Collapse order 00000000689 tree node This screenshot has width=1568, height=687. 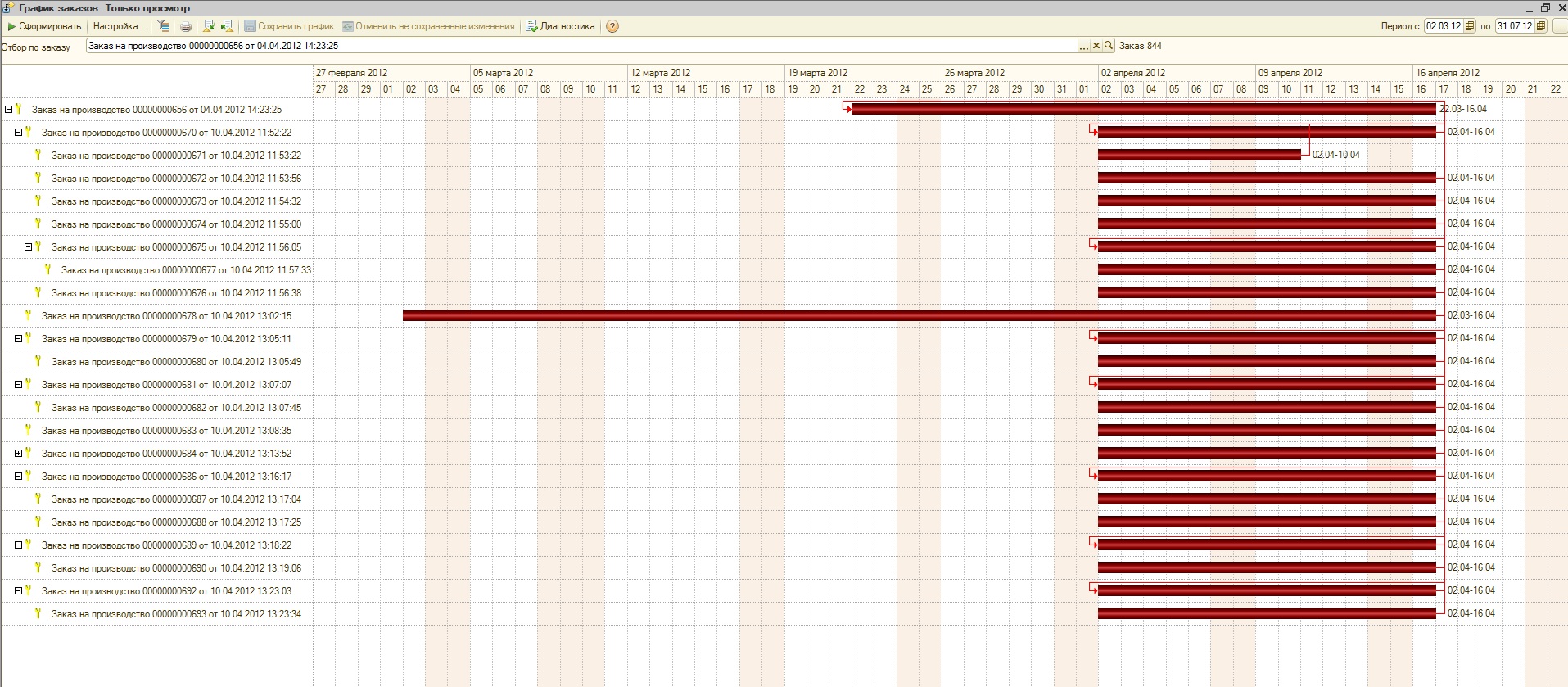[x=19, y=545]
